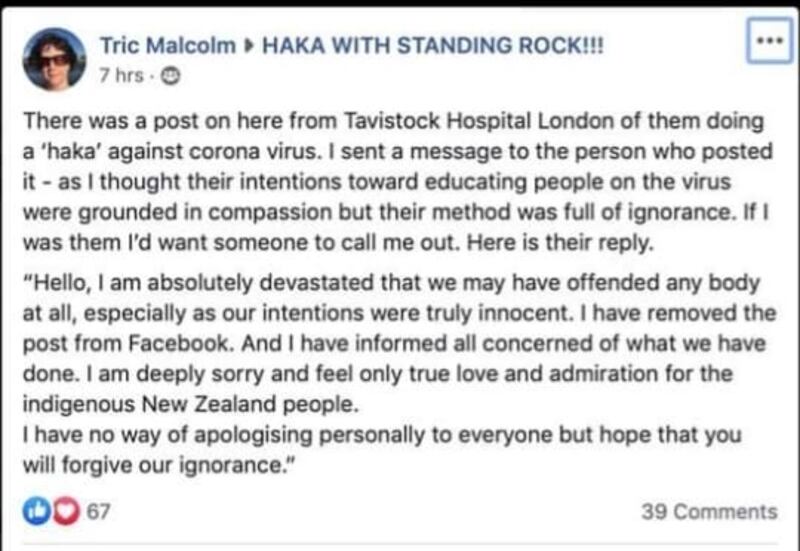Click the 7 hrs post timestamp

[121, 76]
